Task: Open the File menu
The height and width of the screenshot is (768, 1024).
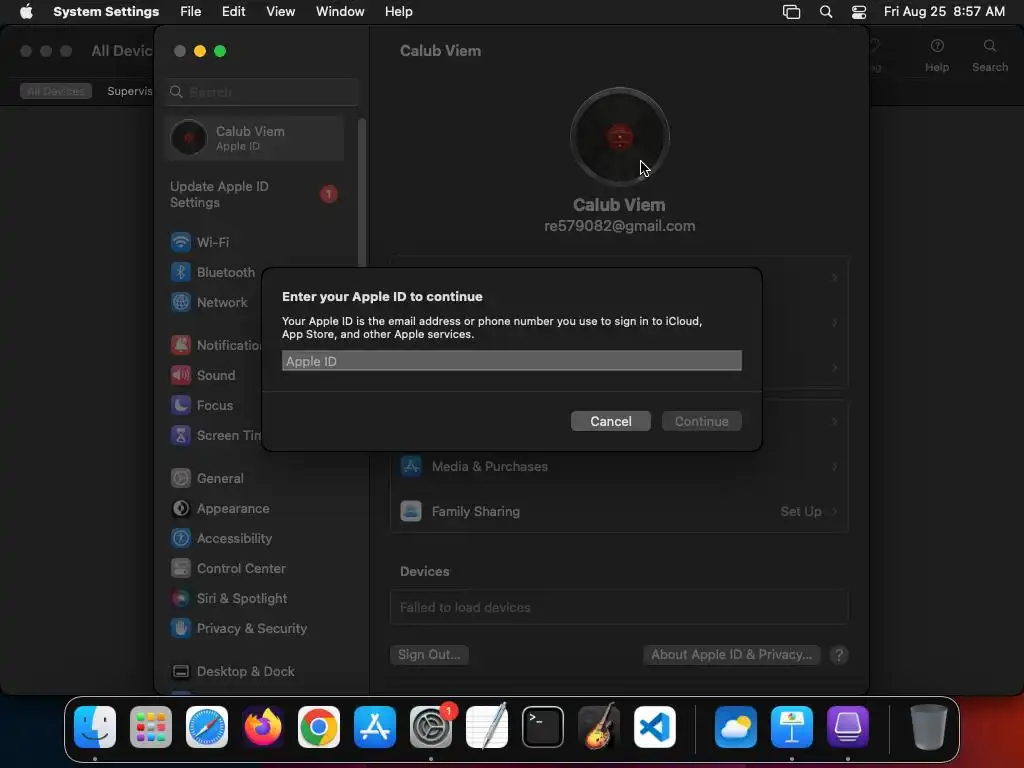Action: (191, 12)
